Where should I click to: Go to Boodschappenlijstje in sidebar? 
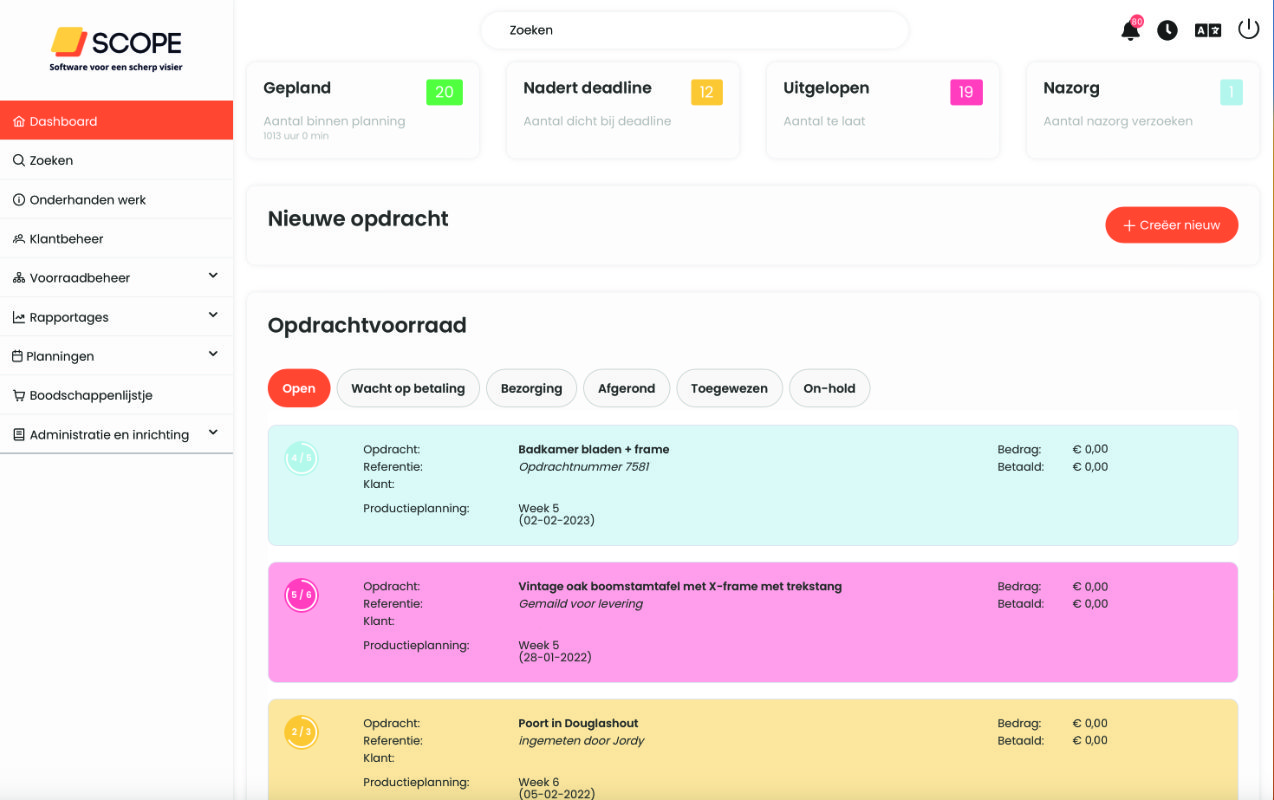pos(90,395)
